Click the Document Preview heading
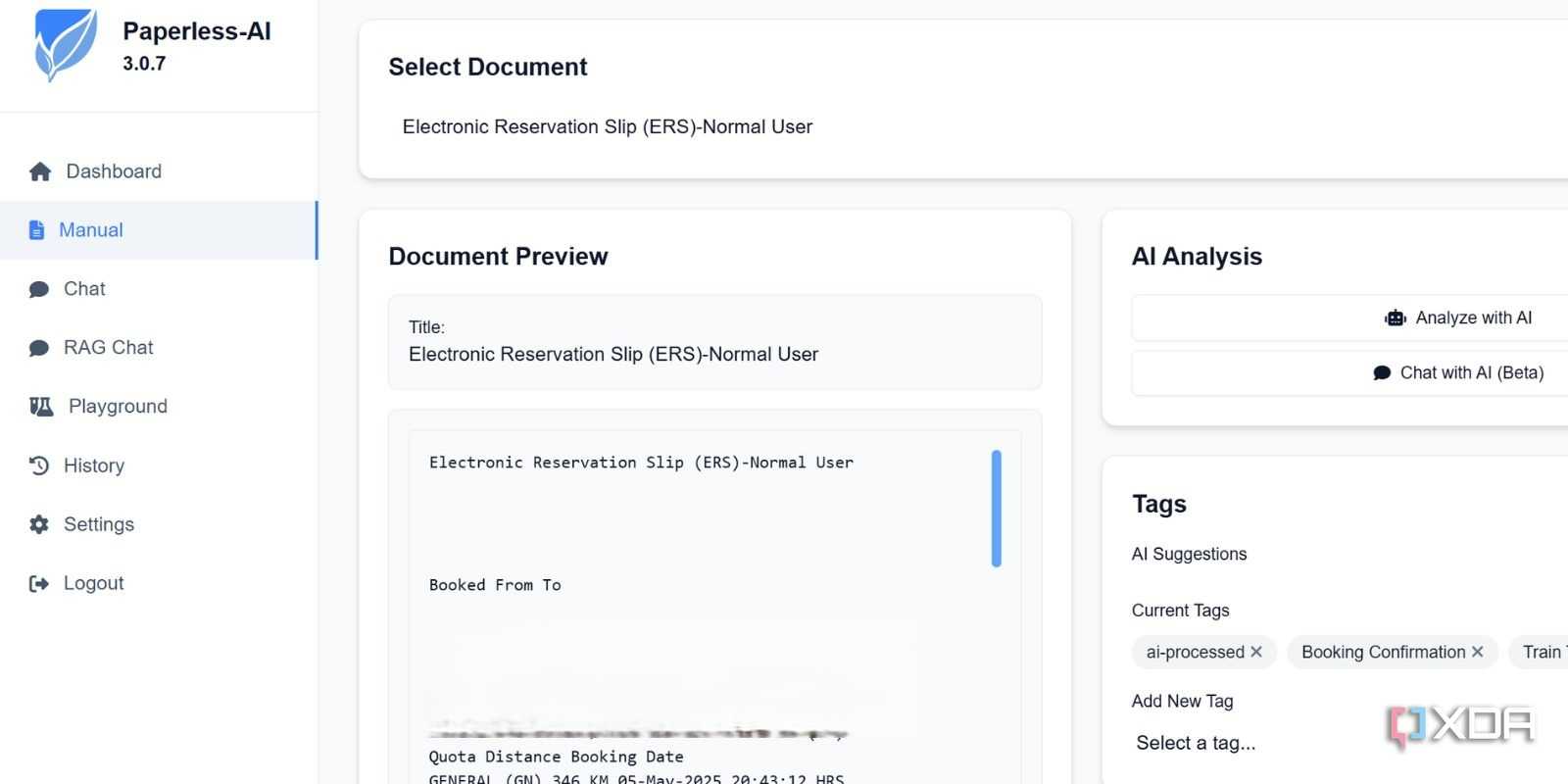The width and height of the screenshot is (1568, 784). (x=498, y=256)
